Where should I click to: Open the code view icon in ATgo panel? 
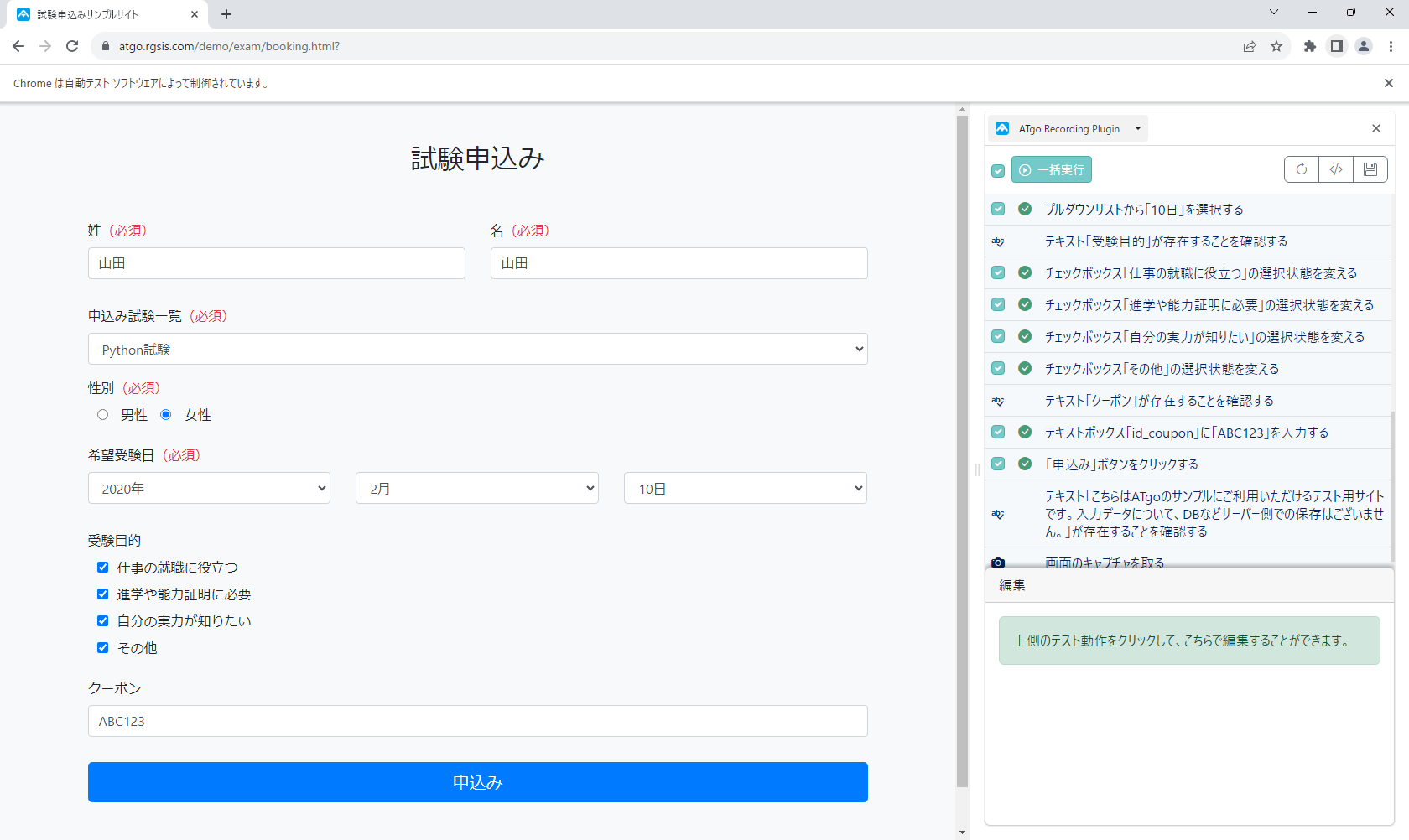click(x=1335, y=169)
